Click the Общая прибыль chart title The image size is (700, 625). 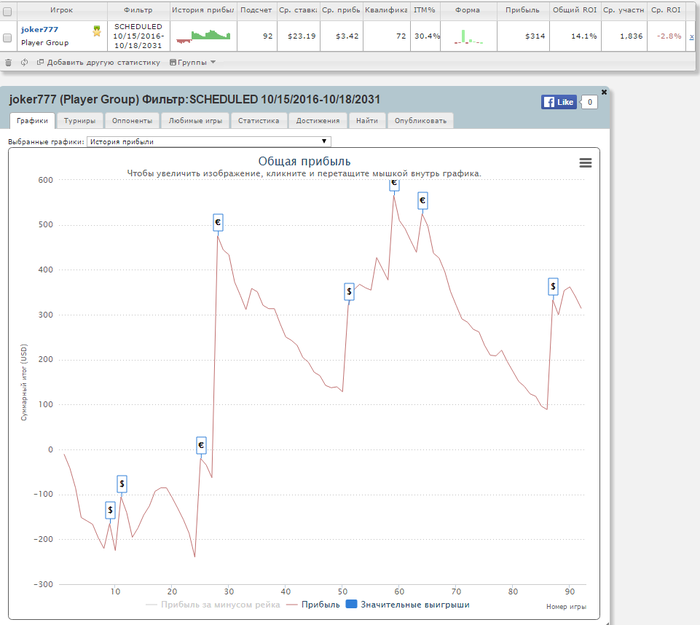click(304, 161)
